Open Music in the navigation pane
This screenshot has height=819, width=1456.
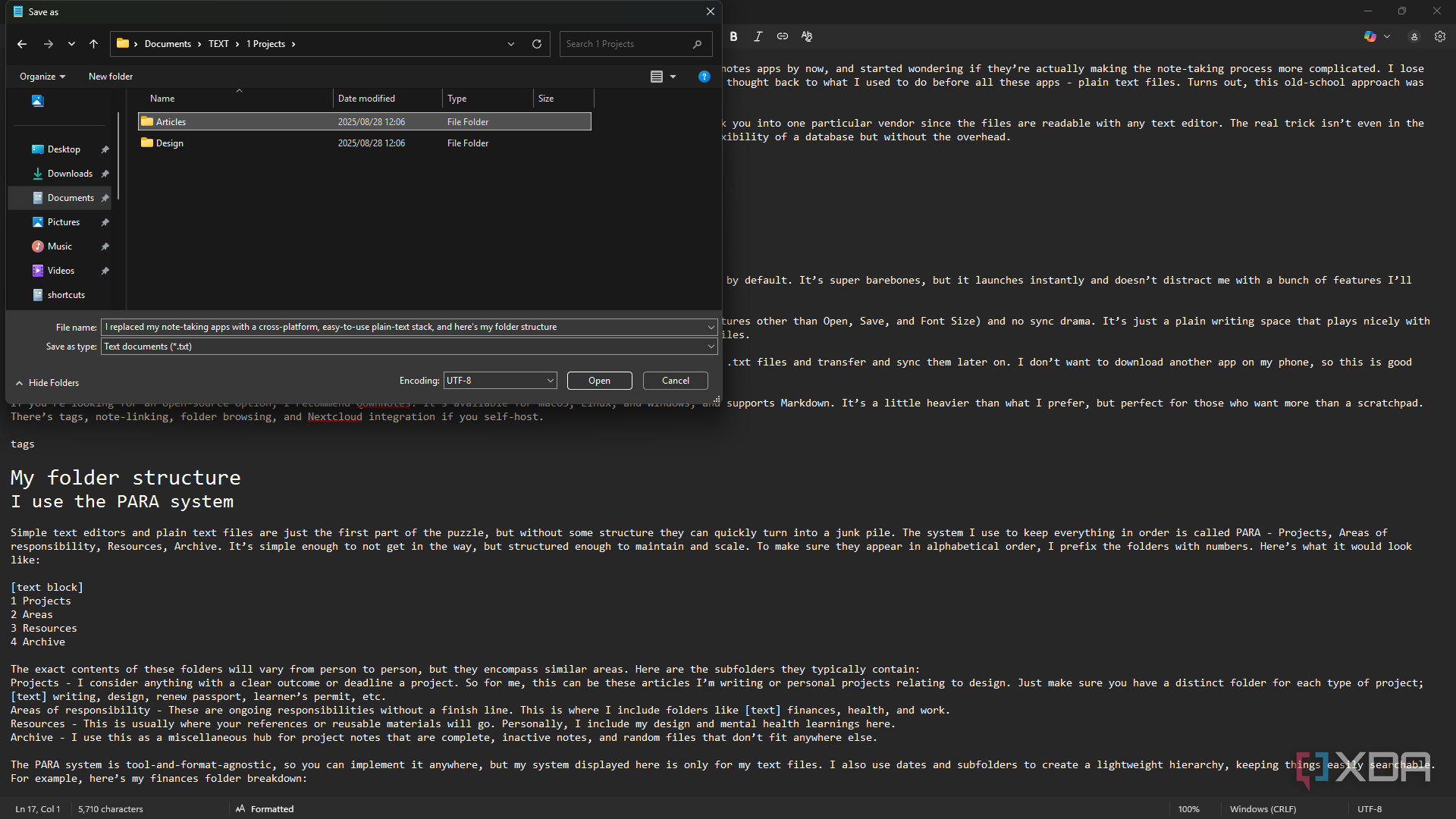[60, 246]
